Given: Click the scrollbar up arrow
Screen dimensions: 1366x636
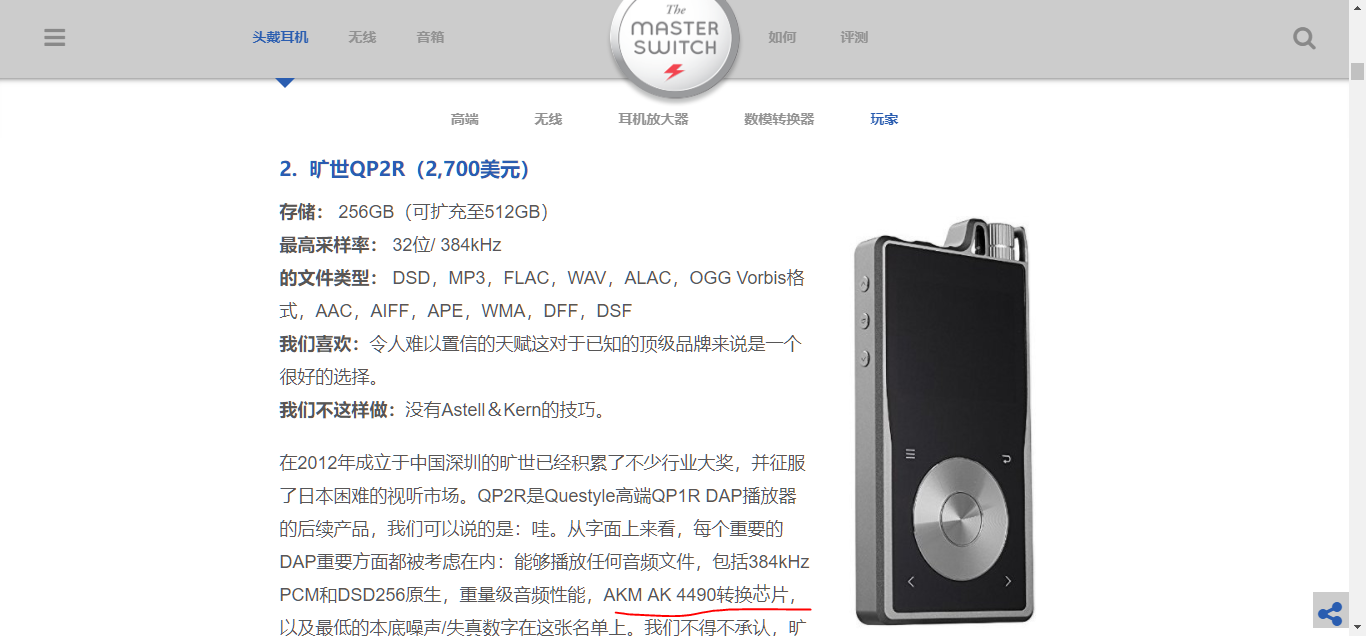Looking at the screenshot, I should click(1357, 8).
